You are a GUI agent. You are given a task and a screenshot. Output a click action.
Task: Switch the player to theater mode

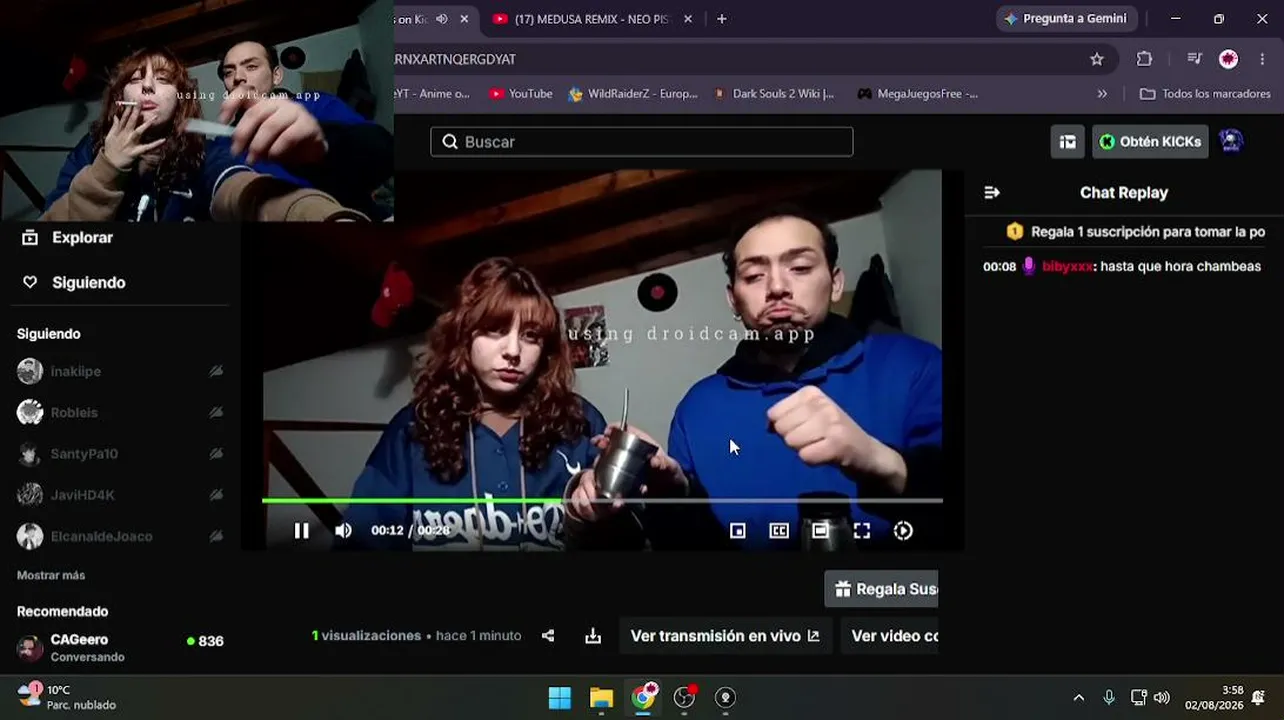tap(820, 531)
